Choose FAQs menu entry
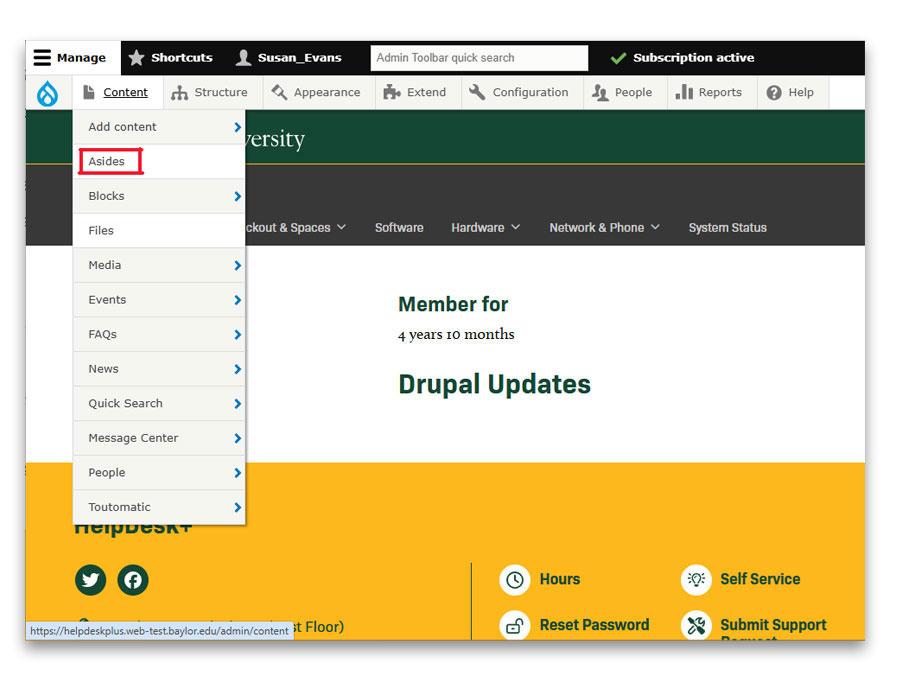Image resolution: width=900 pixels, height=677 pixels. (159, 334)
